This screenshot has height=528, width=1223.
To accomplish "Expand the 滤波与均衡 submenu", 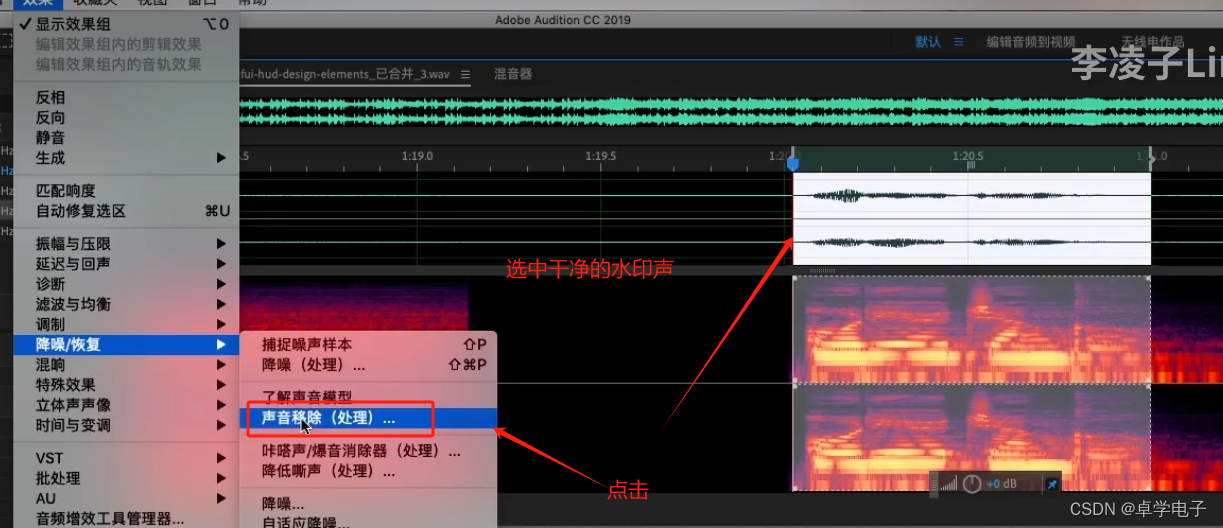I will (x=124, y=304).
